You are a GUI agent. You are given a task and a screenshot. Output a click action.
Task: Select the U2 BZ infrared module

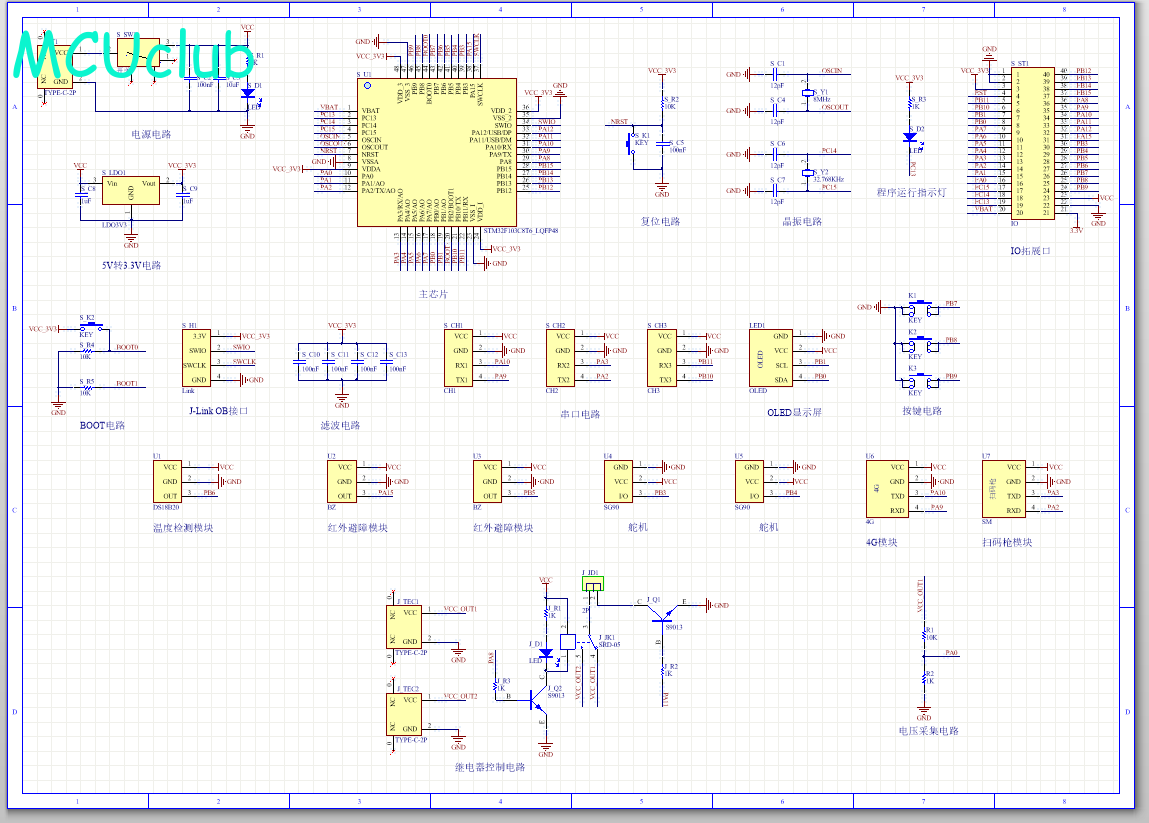(x=342, y=481)
